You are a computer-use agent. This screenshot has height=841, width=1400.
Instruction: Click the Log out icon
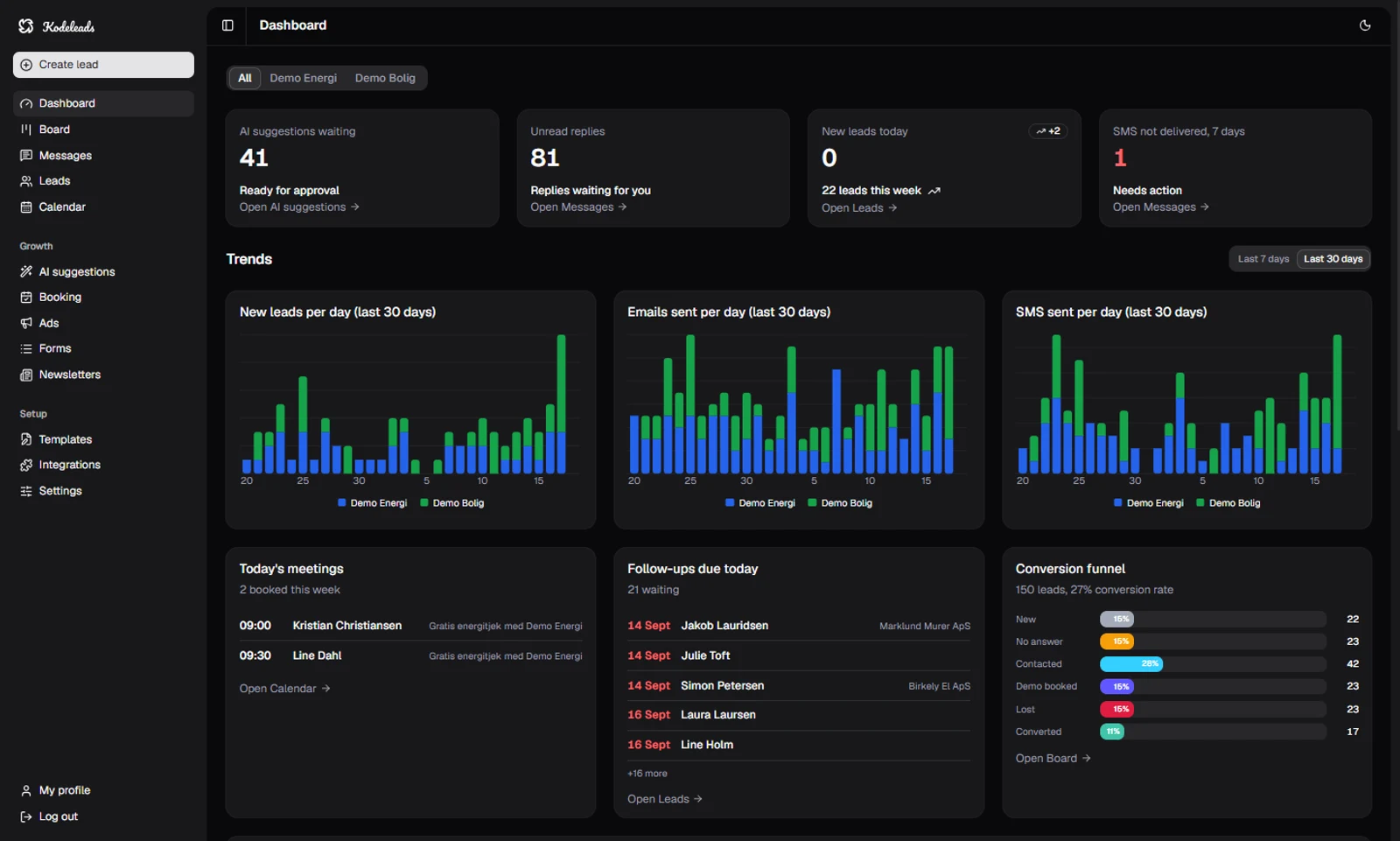click(x=26, y=816)
